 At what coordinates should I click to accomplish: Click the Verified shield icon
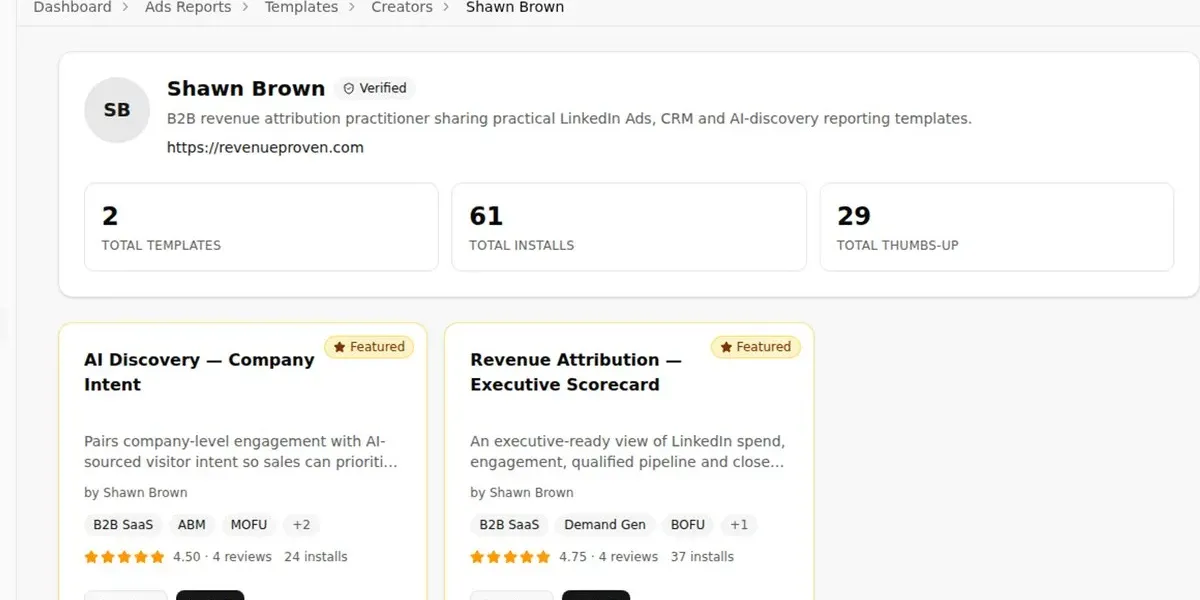click(x=349, y=88)
